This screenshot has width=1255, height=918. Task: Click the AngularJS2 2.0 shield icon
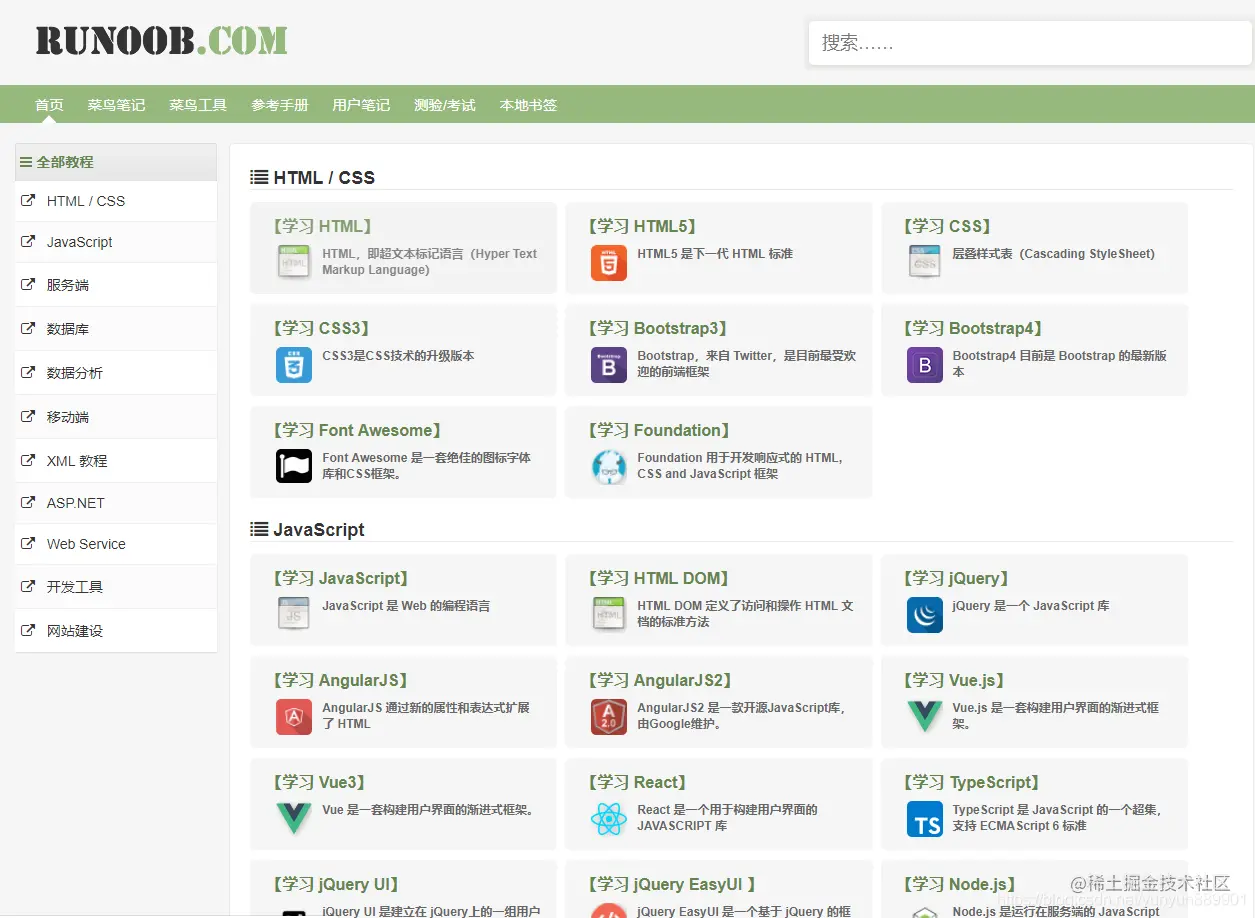[x=609, y=716]
